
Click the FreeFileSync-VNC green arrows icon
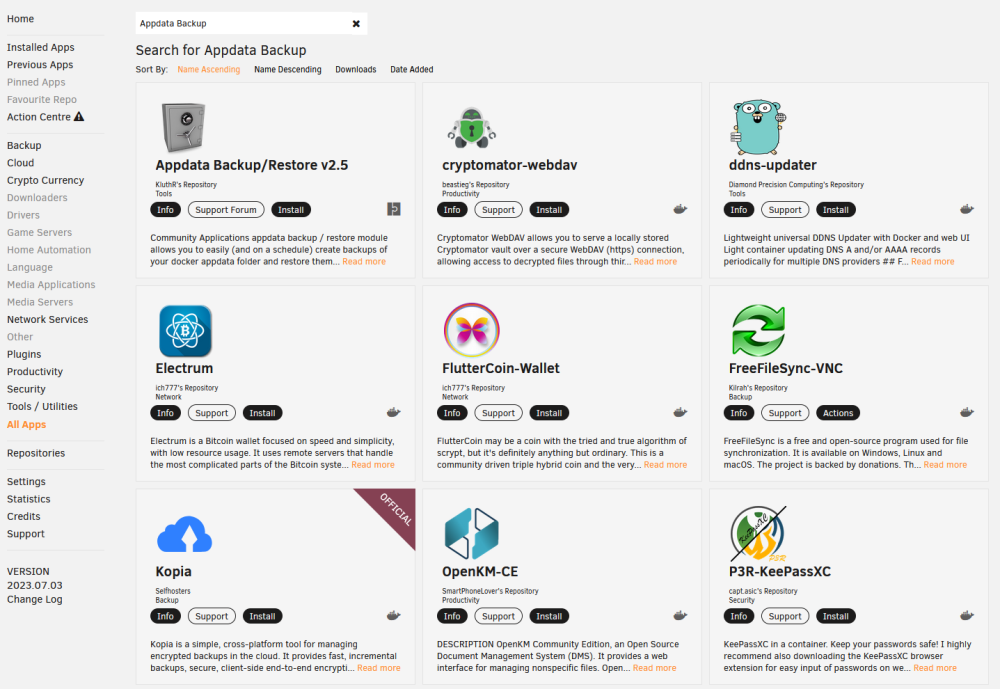(x=758, y=330)
